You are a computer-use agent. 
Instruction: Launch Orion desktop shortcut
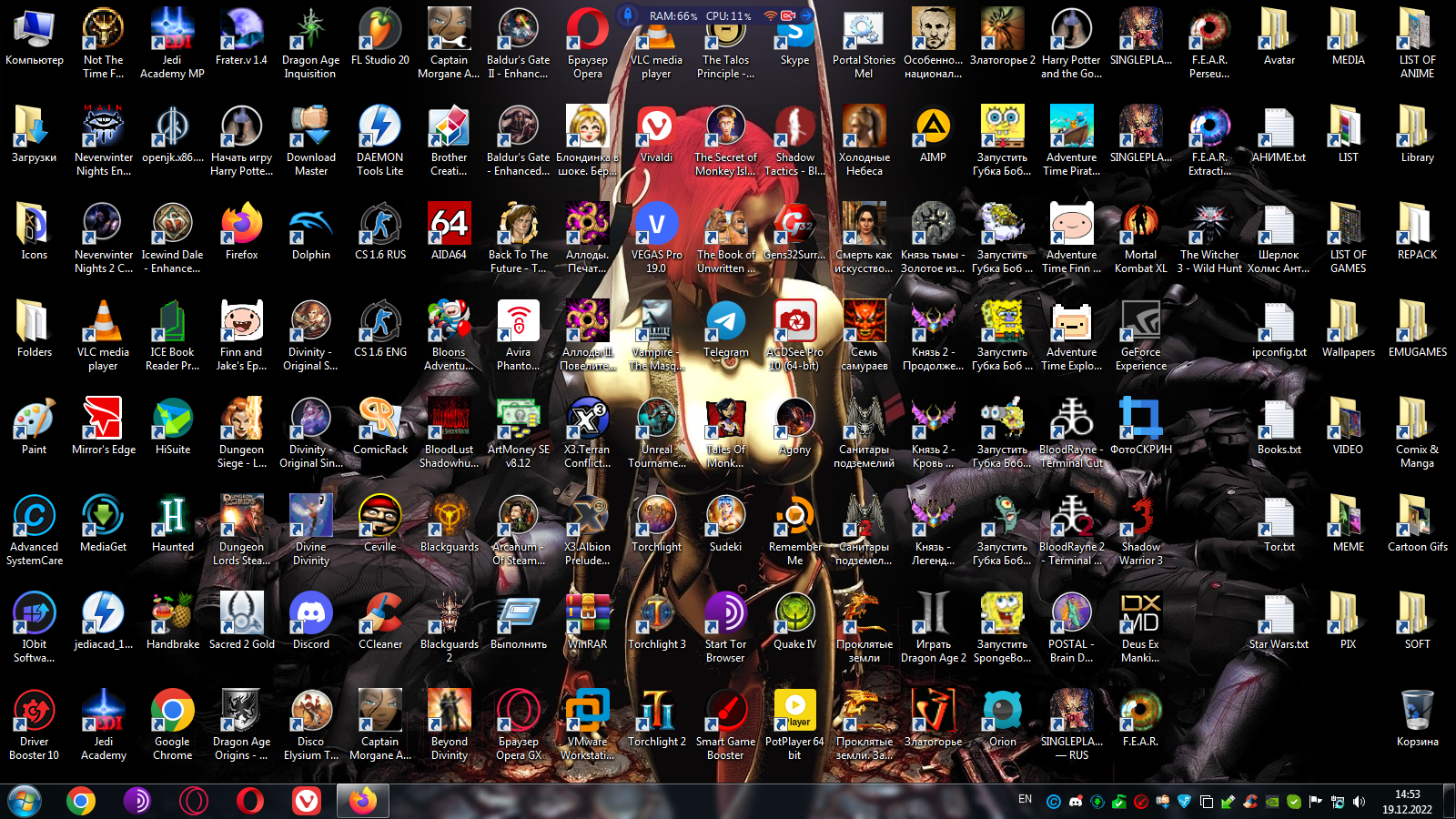(1002, 718)
